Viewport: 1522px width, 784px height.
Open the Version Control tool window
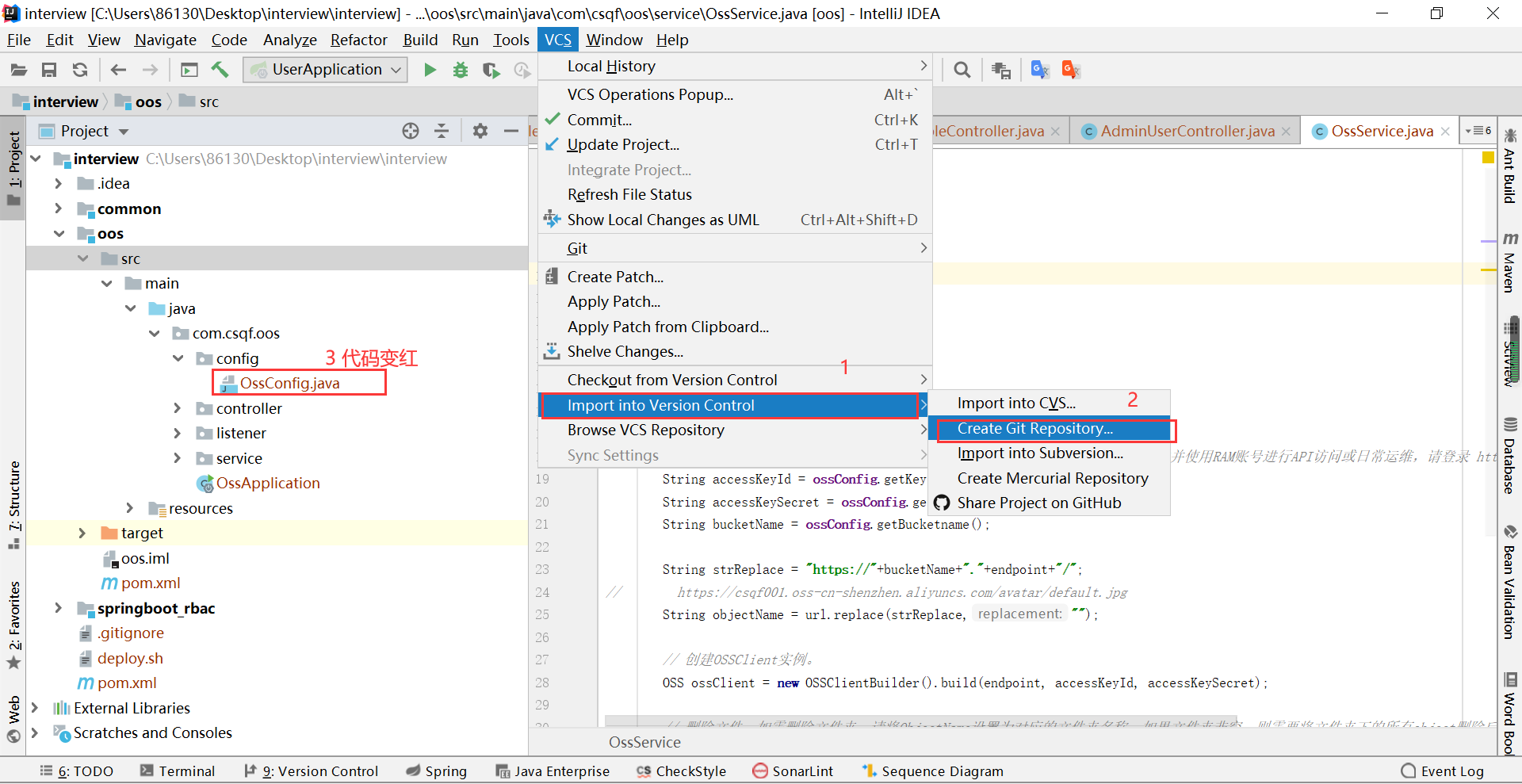(311, 771)
